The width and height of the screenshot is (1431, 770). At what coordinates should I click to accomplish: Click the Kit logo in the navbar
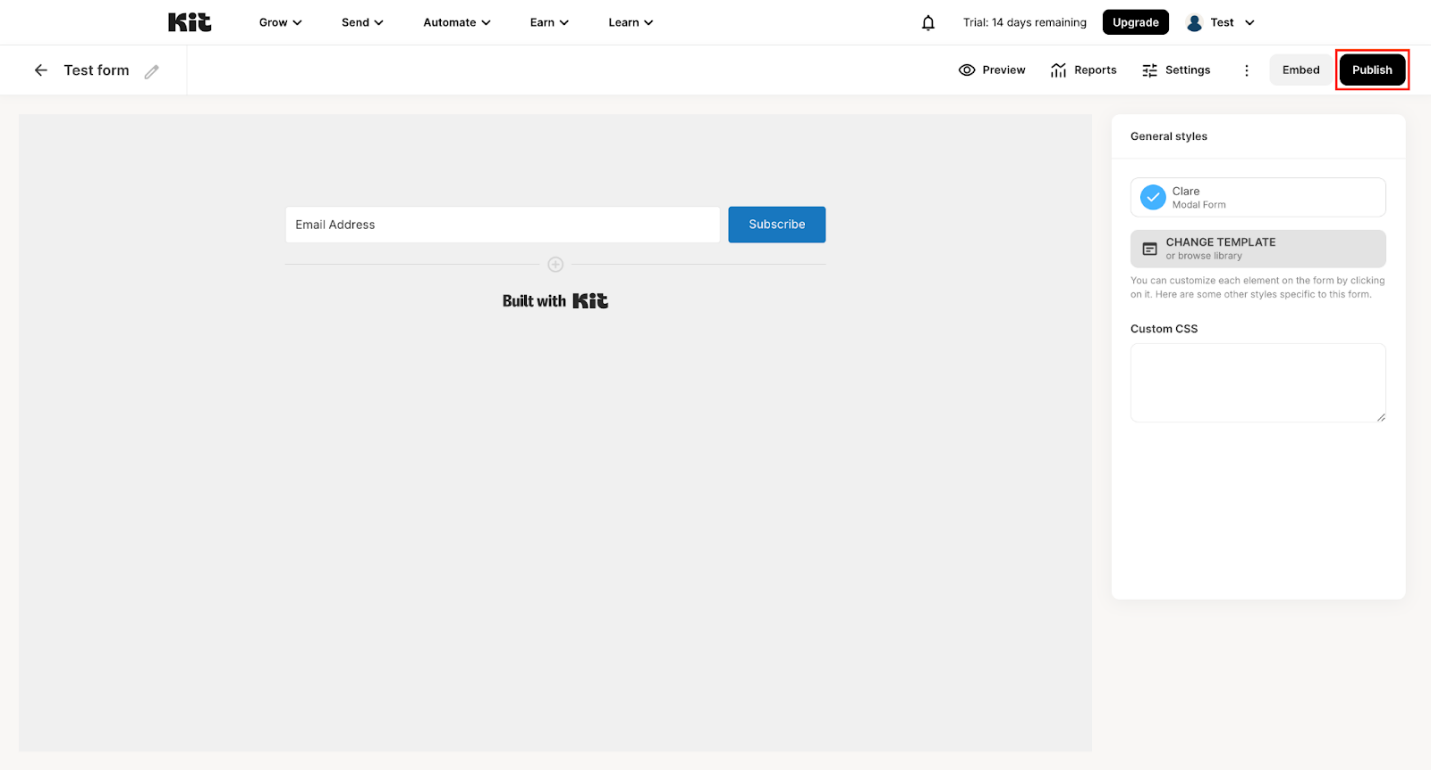[x=189, y=21]
